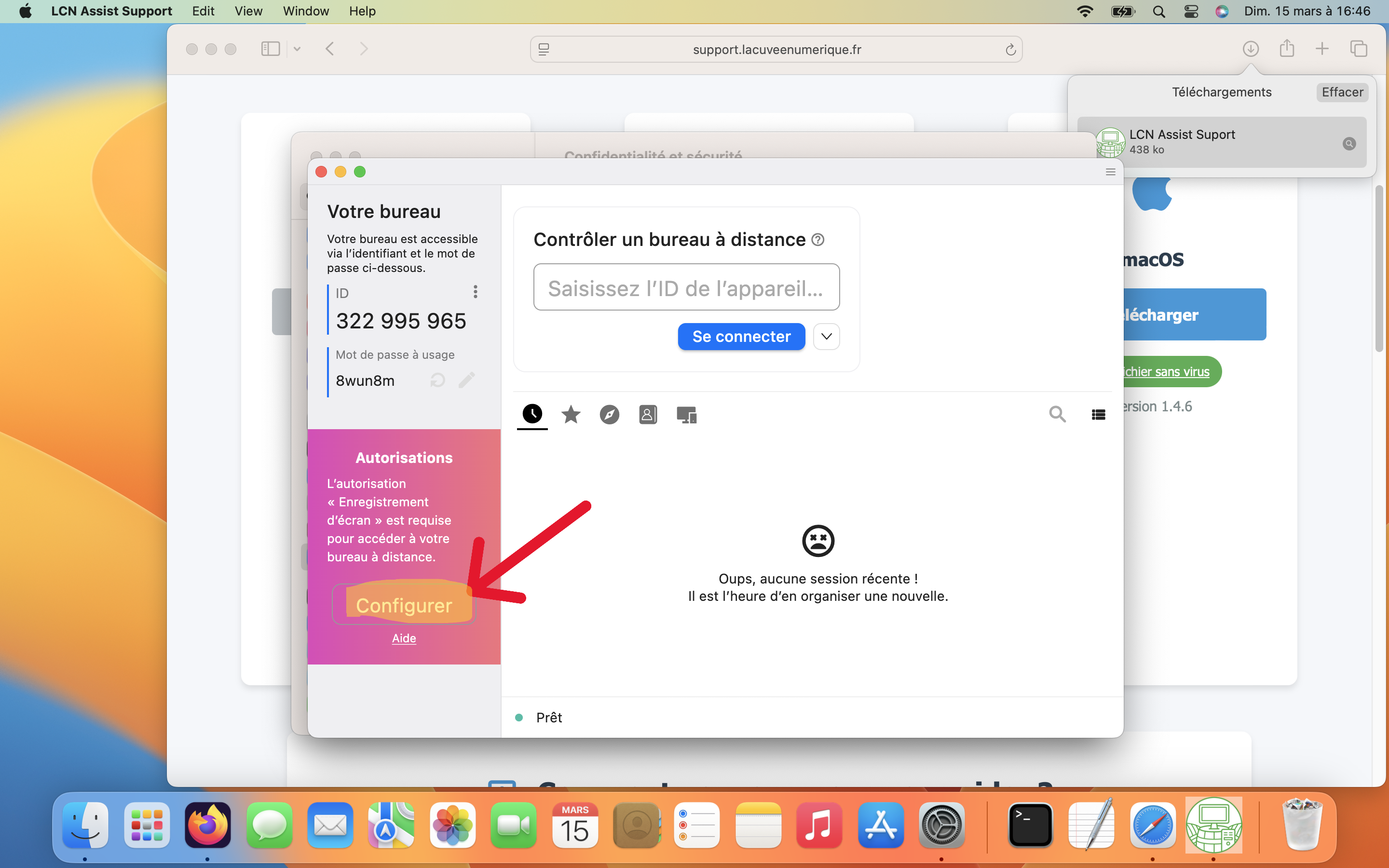Open the three-dot menu next to ID
This screenshot has height=868, width=1389.
(x=475, y=292)
